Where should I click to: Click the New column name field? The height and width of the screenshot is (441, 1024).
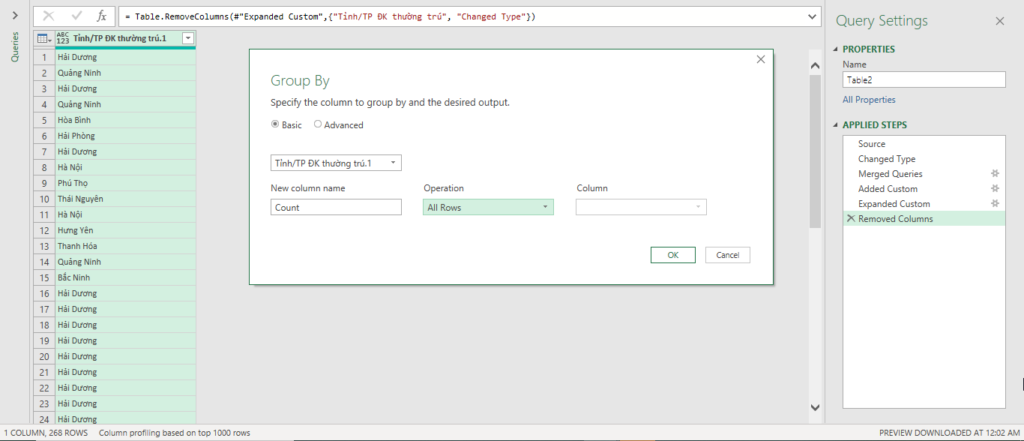(336, 207)
